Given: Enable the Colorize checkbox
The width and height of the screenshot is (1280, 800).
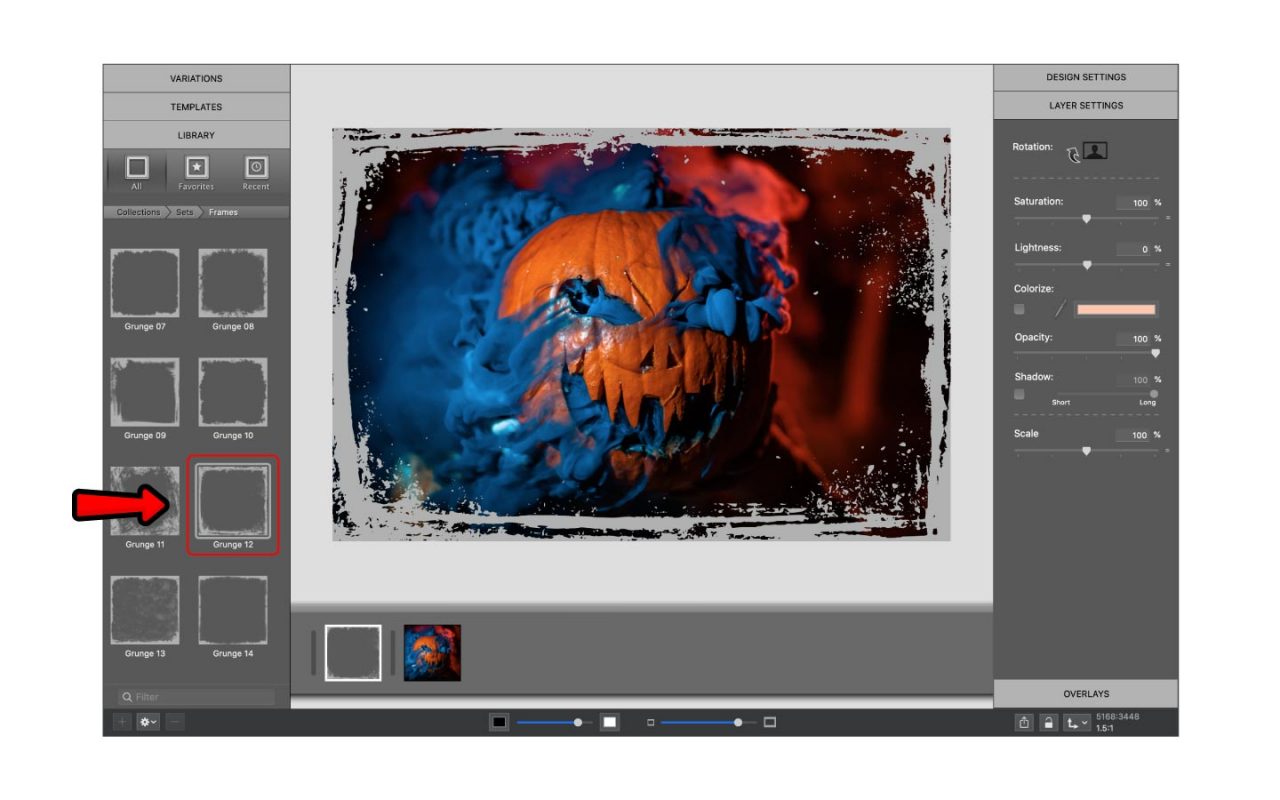Looking at the screenshot, I should [1020, 309].
